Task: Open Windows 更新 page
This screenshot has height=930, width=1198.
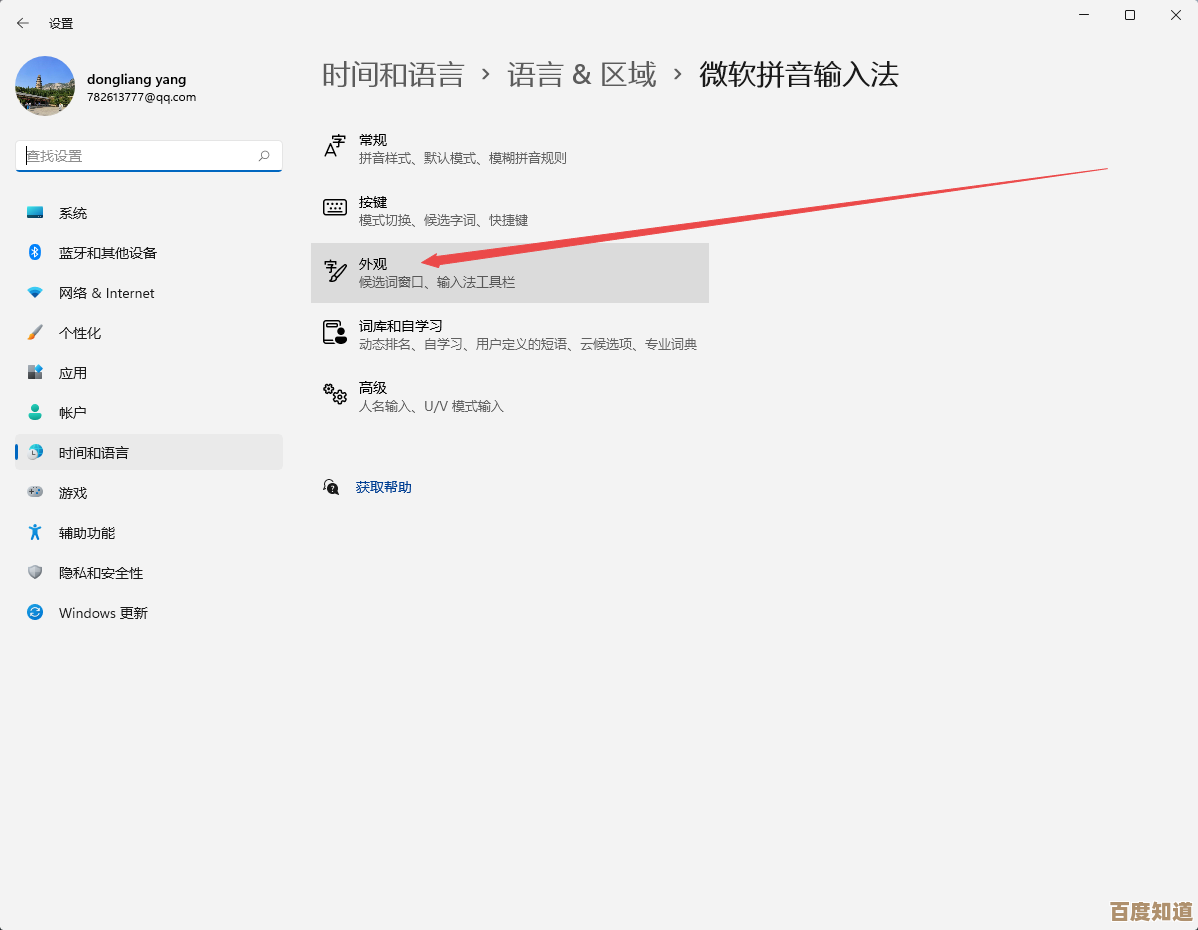Action: point(103,613)
